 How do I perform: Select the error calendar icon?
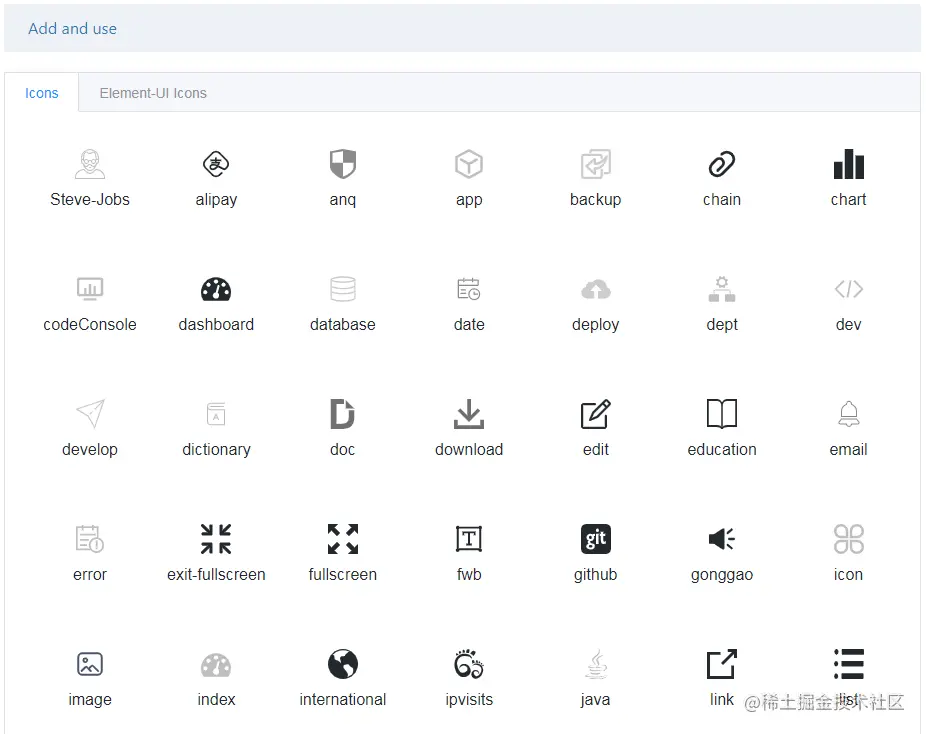[90, 539]
